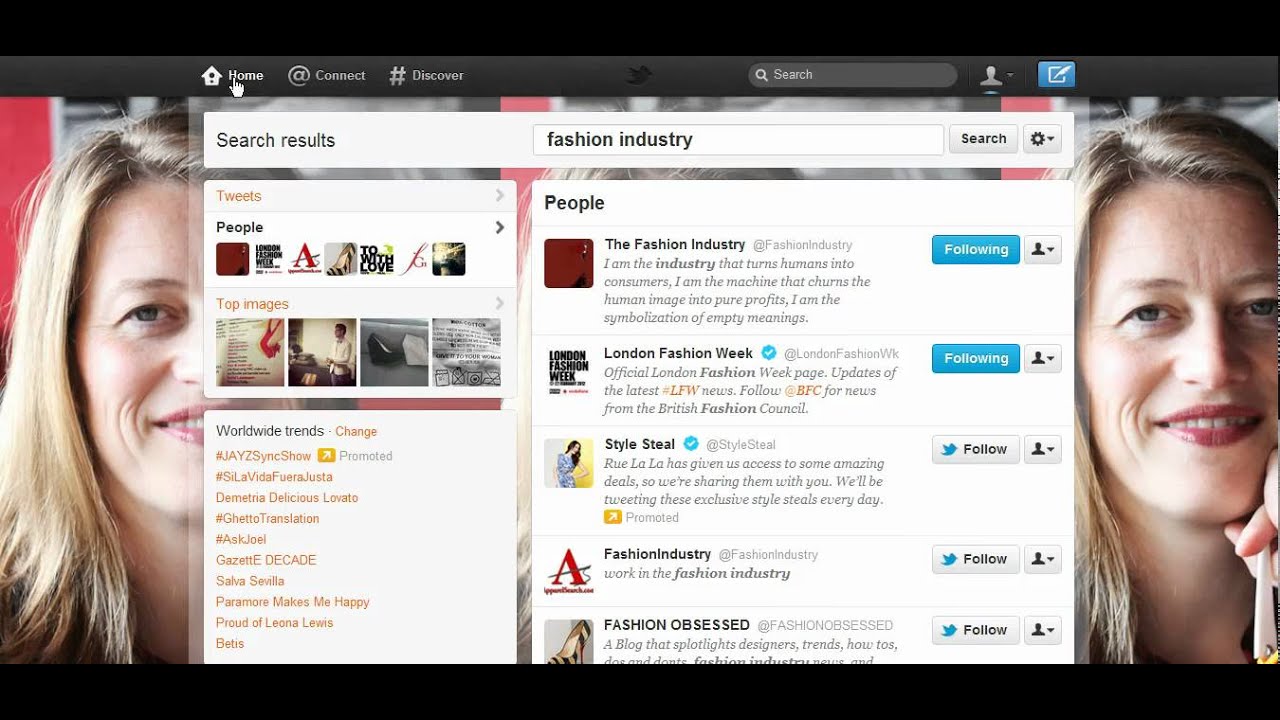Follow FashionIndustry with the red A logo
The image size is (1280, 720).
pos(976,560)
